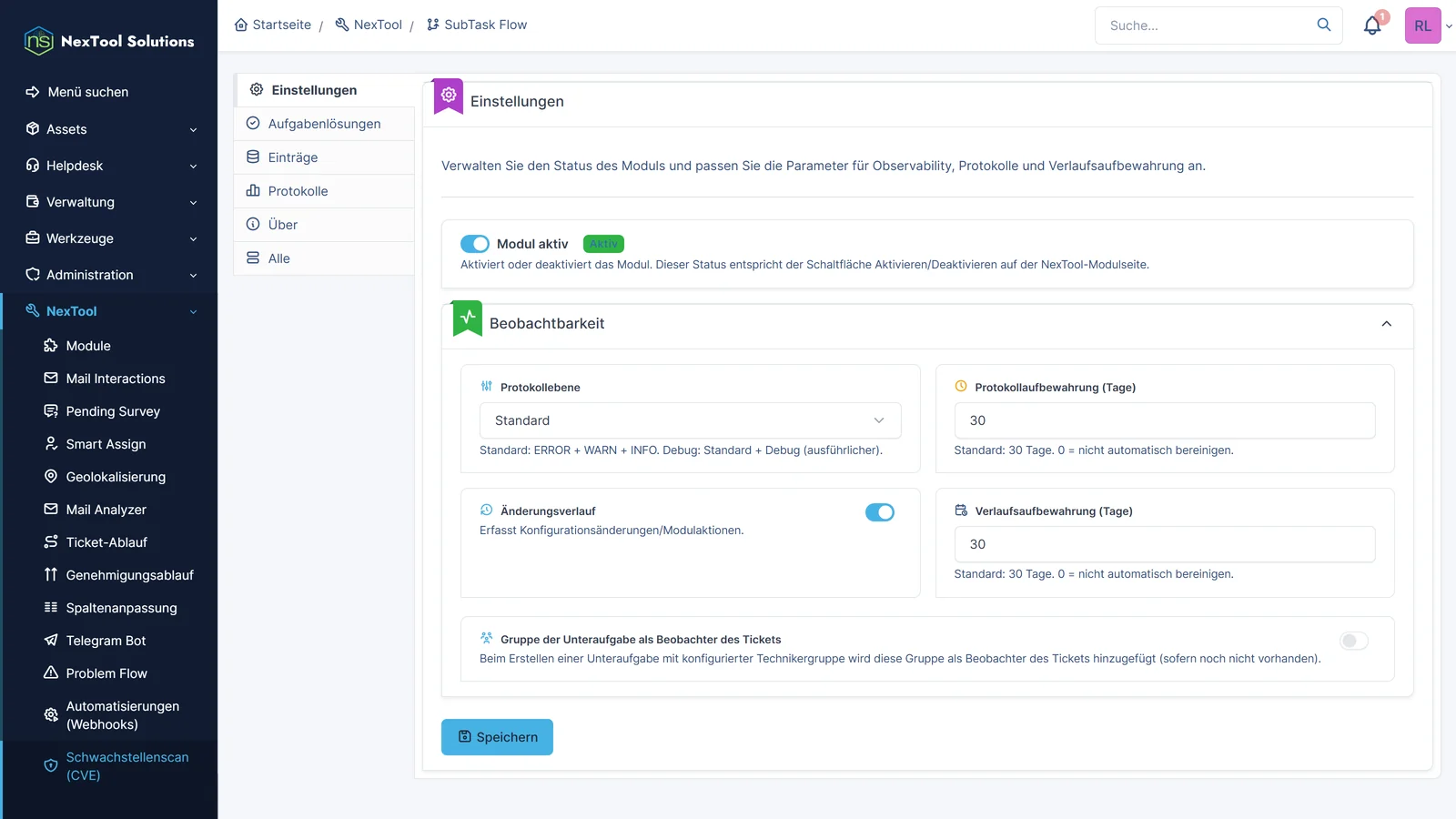The height and width of the screenshot is (819, 1456).
Task: Click the Speichern button
Action: click(497, 737)
